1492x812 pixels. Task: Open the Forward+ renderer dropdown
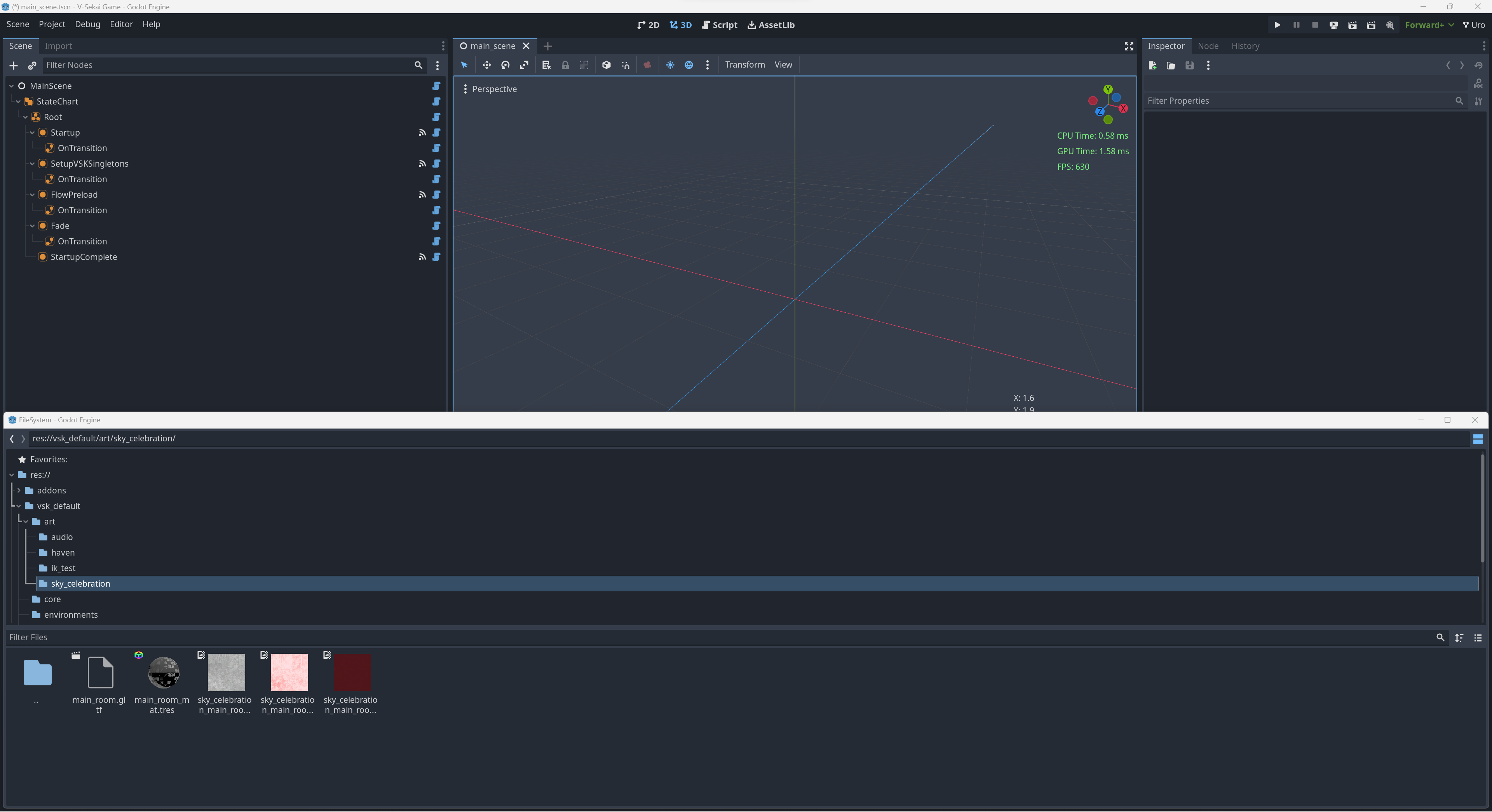(x=1429, y=25)
